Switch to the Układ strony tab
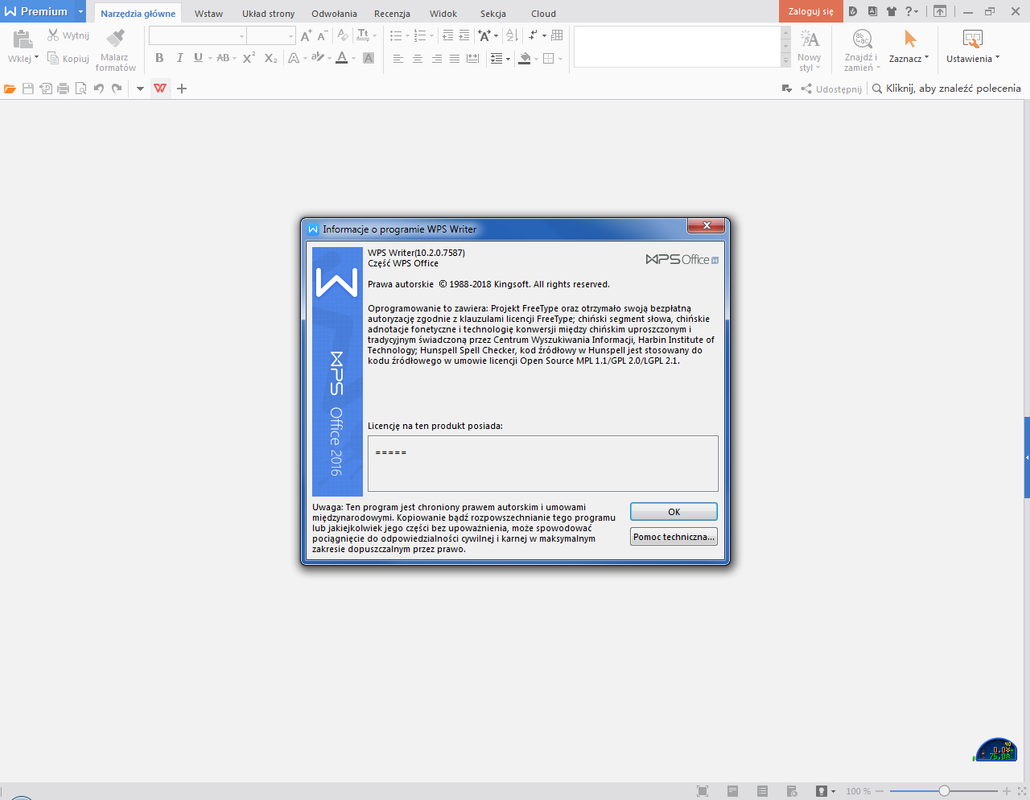 coord(268,13)
